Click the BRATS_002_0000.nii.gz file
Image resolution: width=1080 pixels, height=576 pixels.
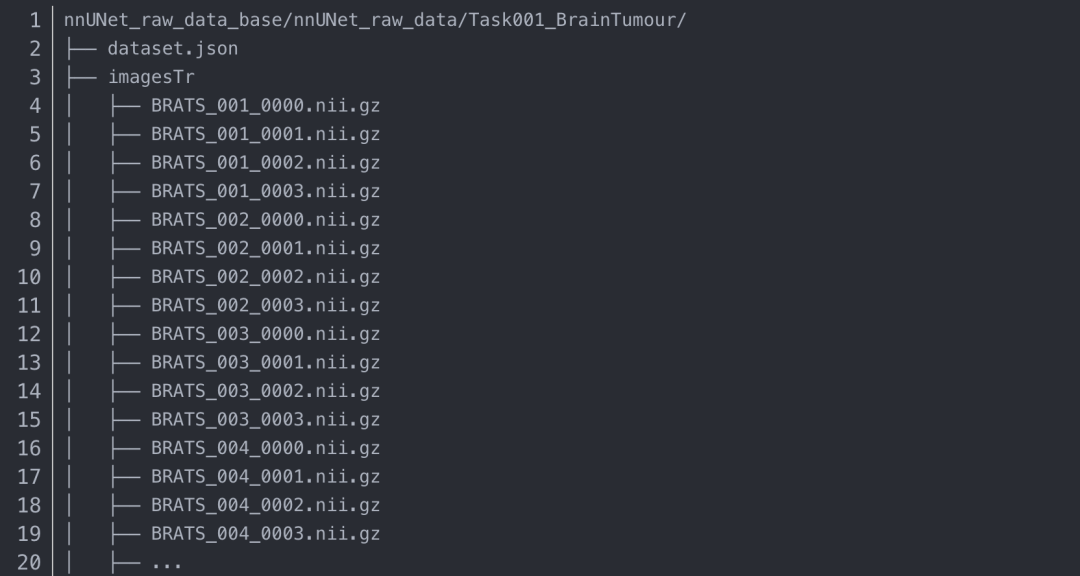[265, 220]
